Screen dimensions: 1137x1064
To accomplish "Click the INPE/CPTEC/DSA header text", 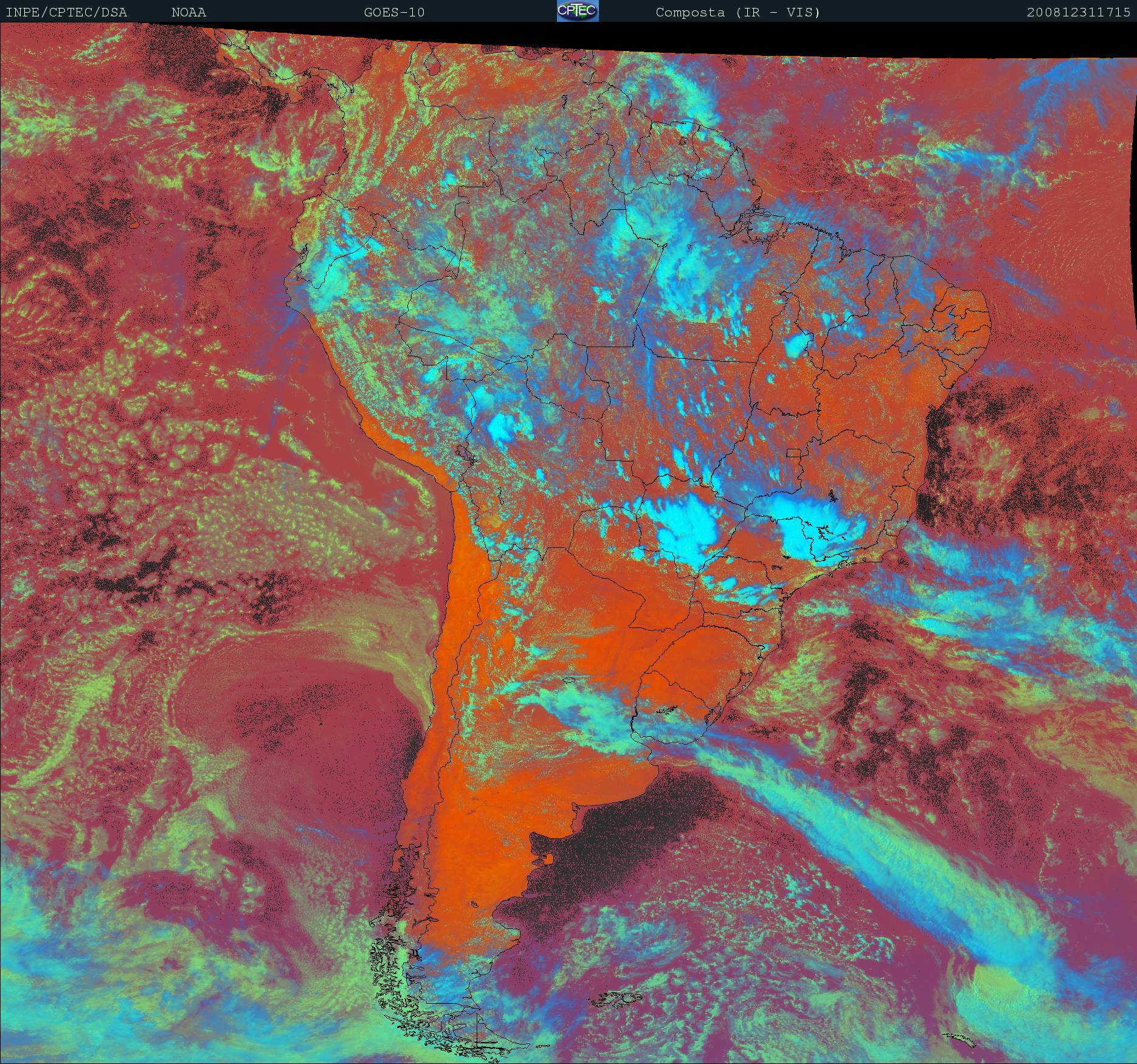I will pyautogui.click(x=66, y=12).
